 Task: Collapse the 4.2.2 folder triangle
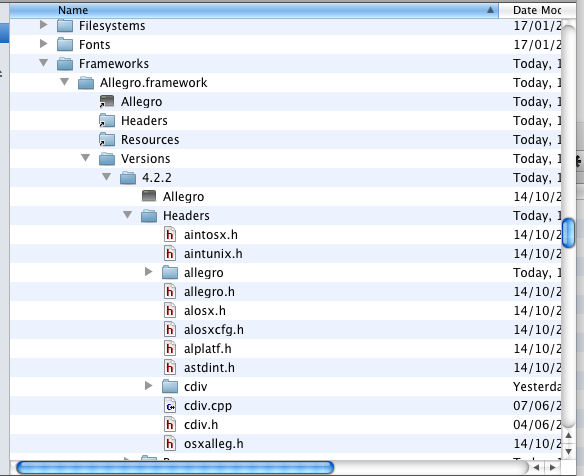[x=107, y=177]
